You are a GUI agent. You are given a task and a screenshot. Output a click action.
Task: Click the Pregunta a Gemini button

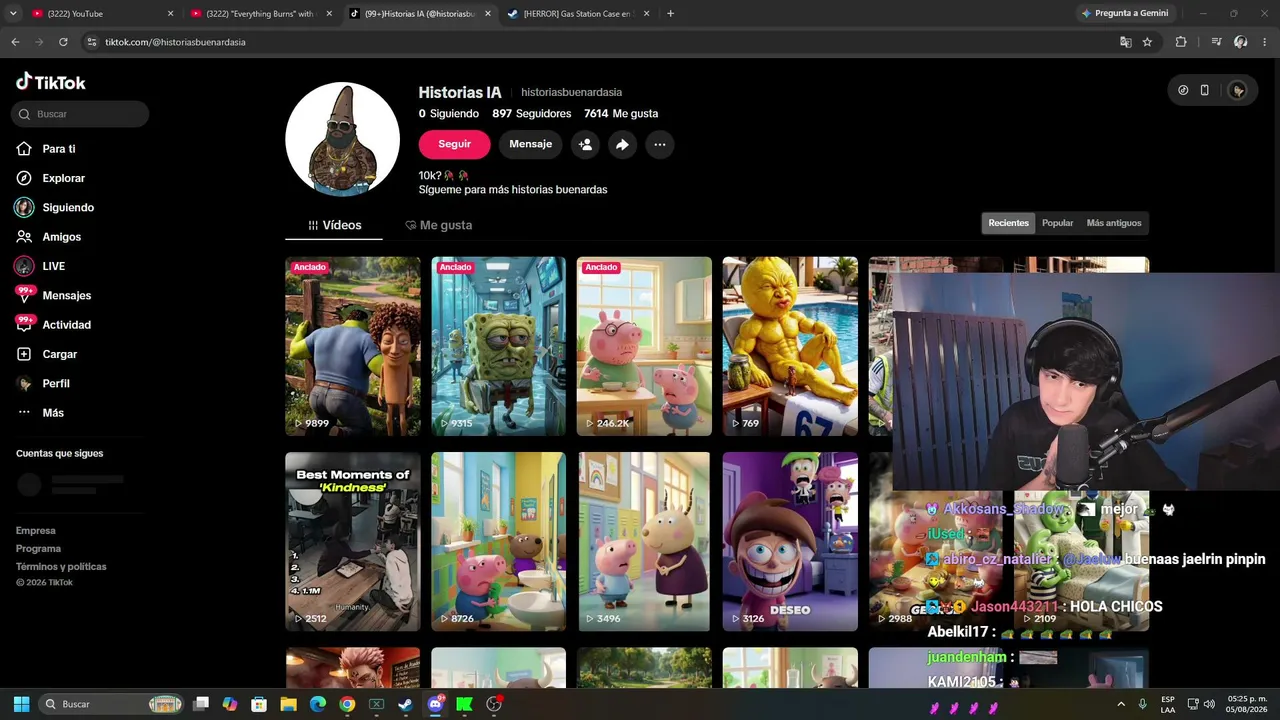pyautogui.click(x=1125, y=14)
